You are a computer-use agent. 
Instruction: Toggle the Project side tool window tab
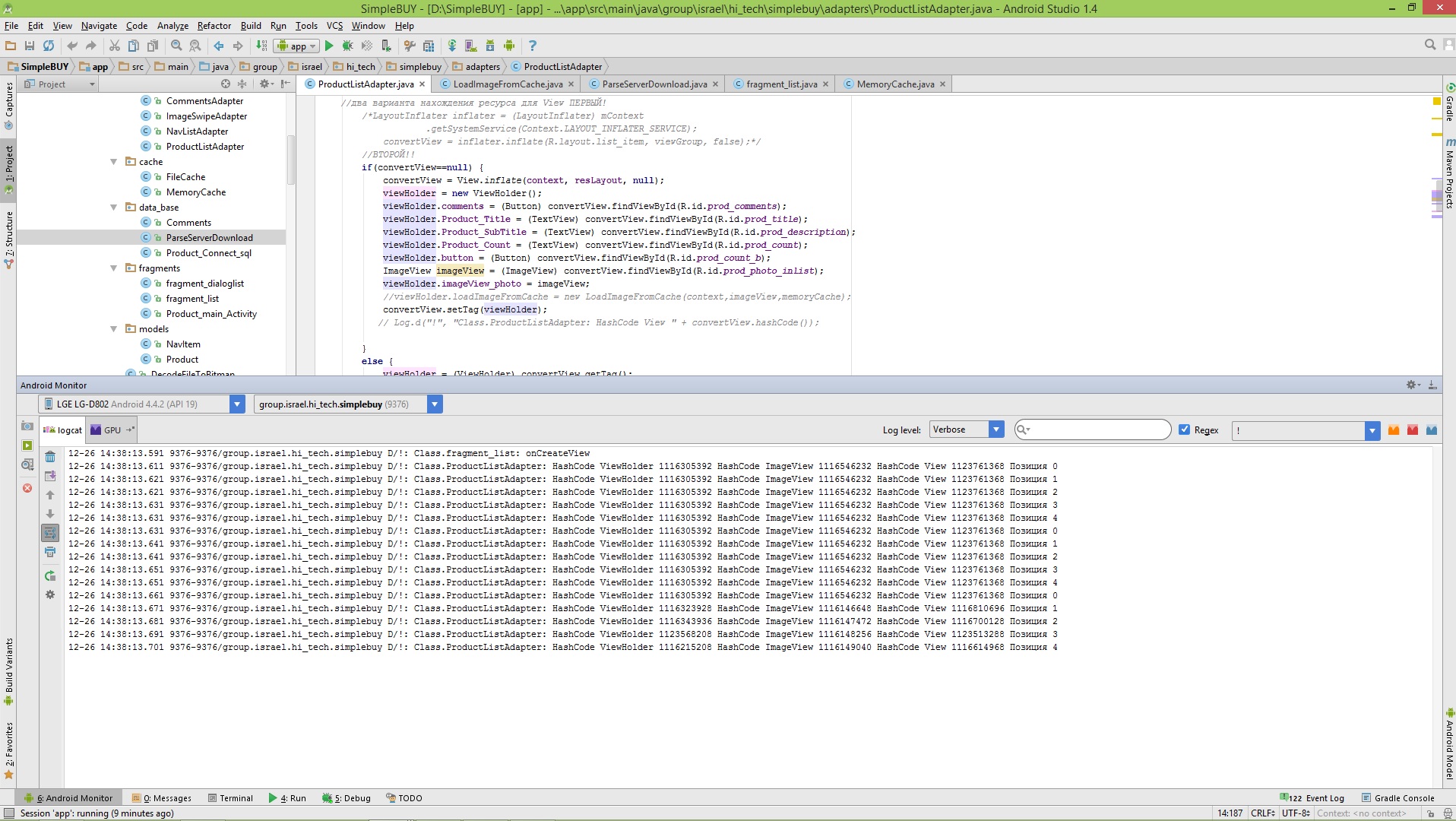9,169
